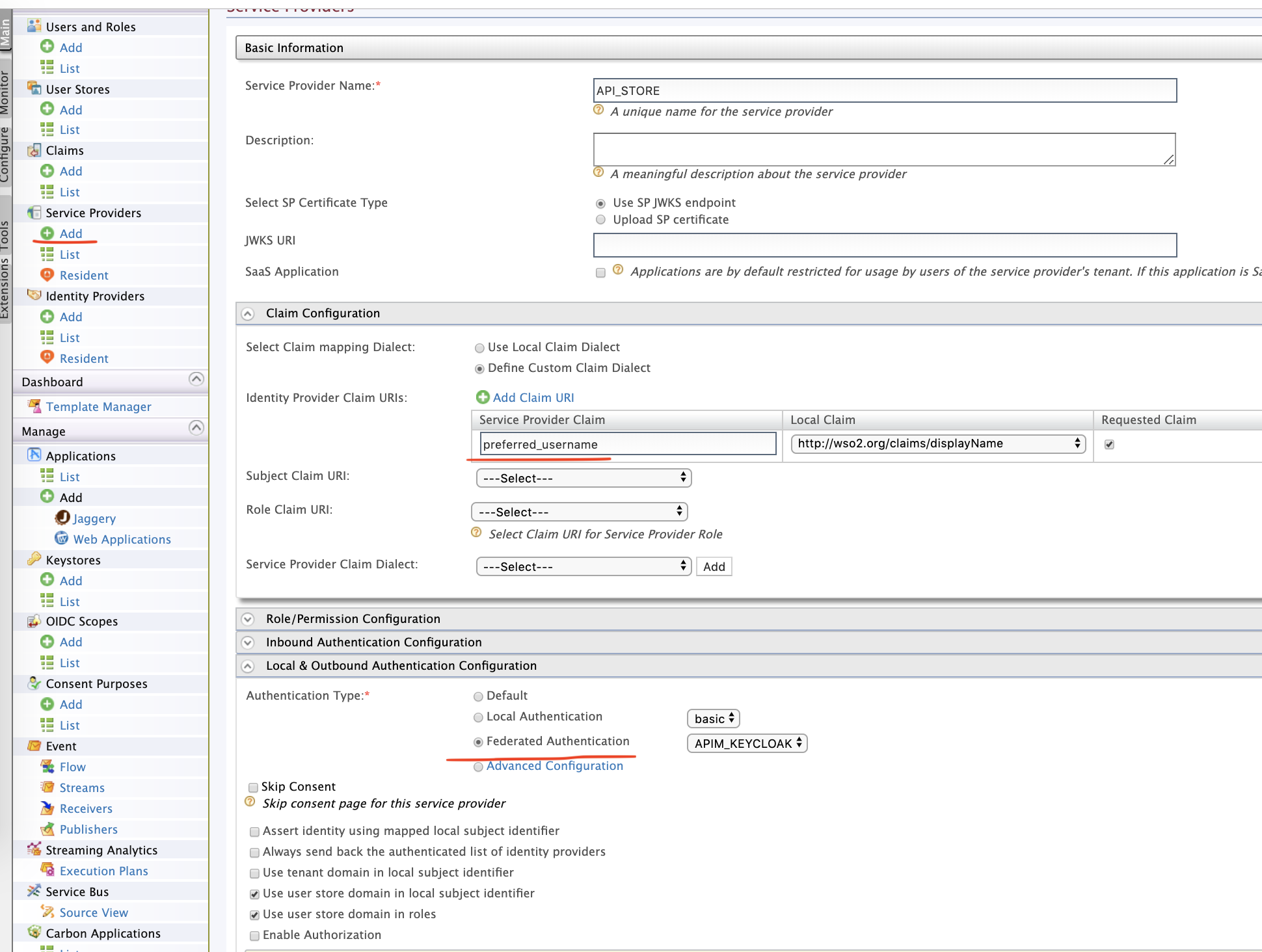Click the Web Applications globe icon
Screen dimensions: 1262x952
coord(62,538)
